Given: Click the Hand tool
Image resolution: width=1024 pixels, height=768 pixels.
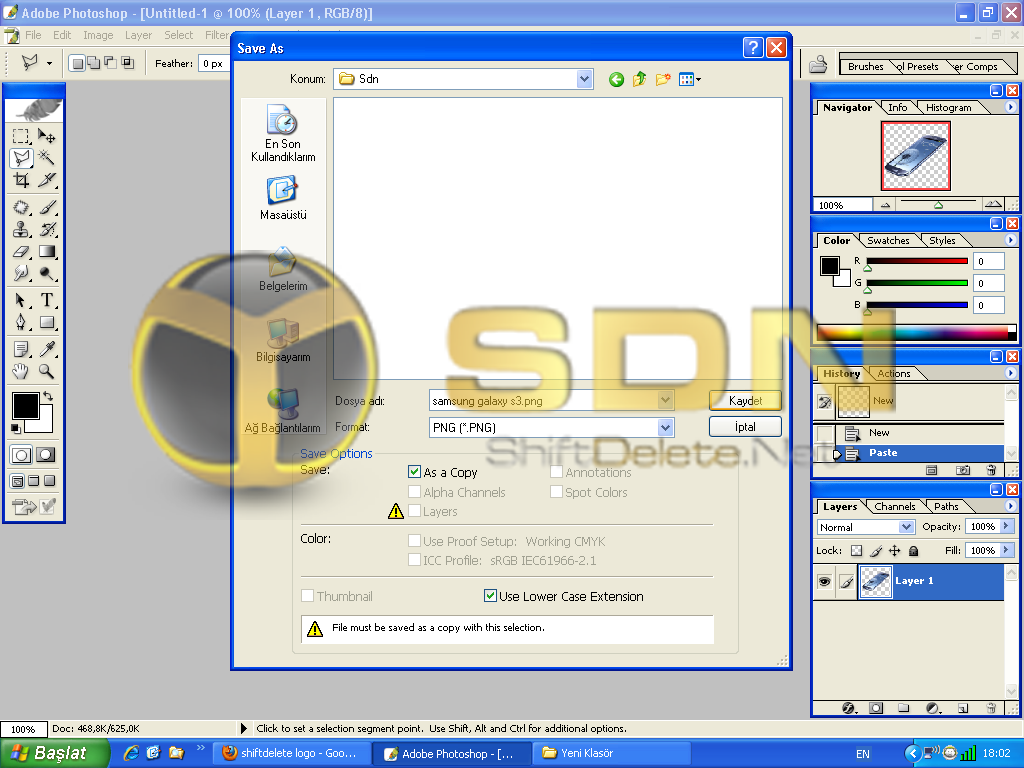Looking at the screenshot, I should coord(21,371).
